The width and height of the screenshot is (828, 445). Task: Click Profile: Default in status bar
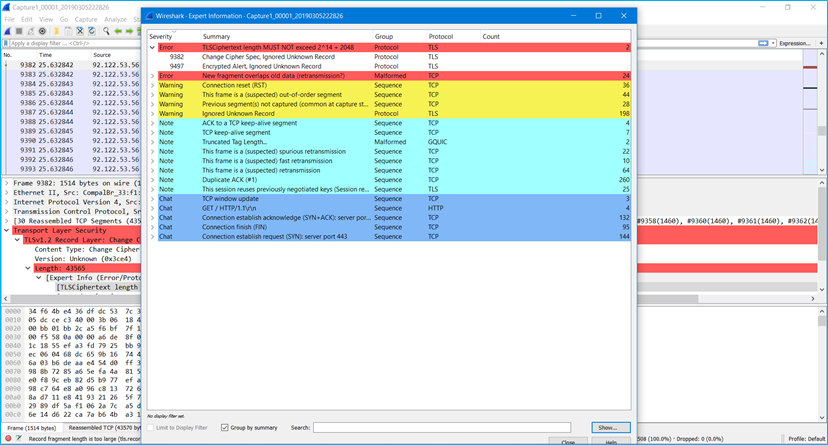(x=806, y=439)
